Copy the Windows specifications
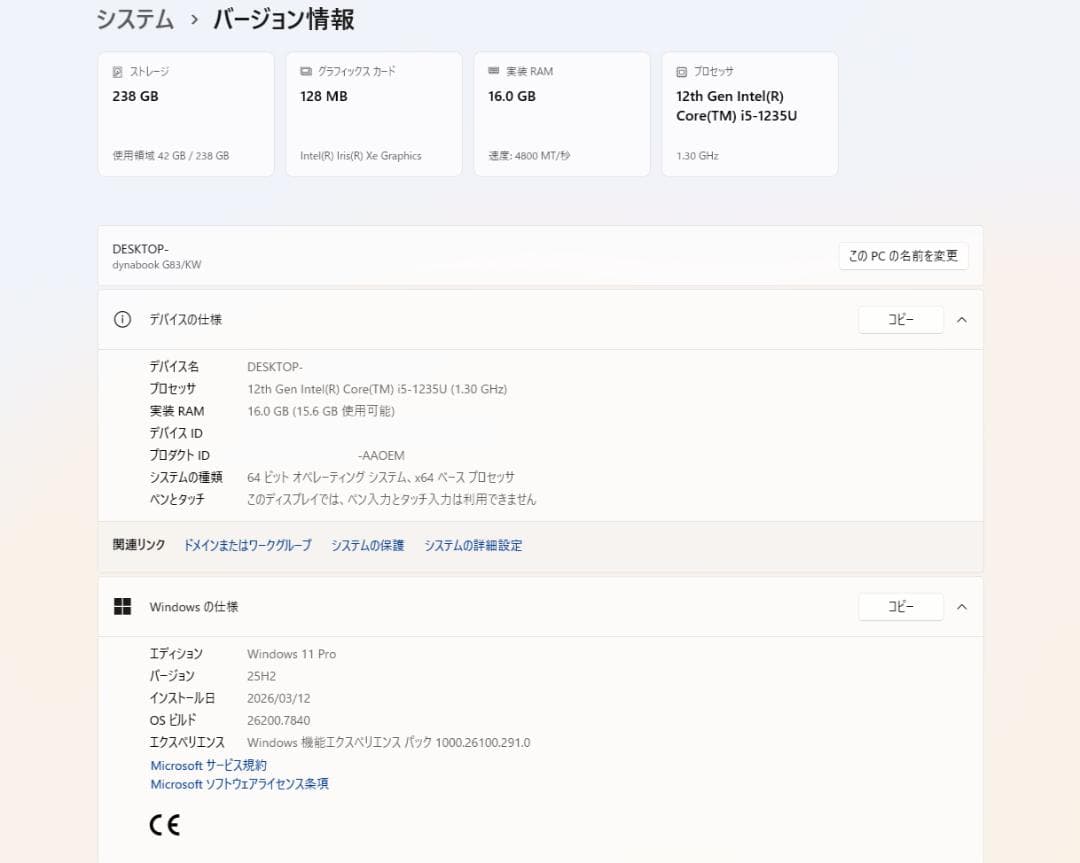The image size is (1080, 863). (900, 607)
